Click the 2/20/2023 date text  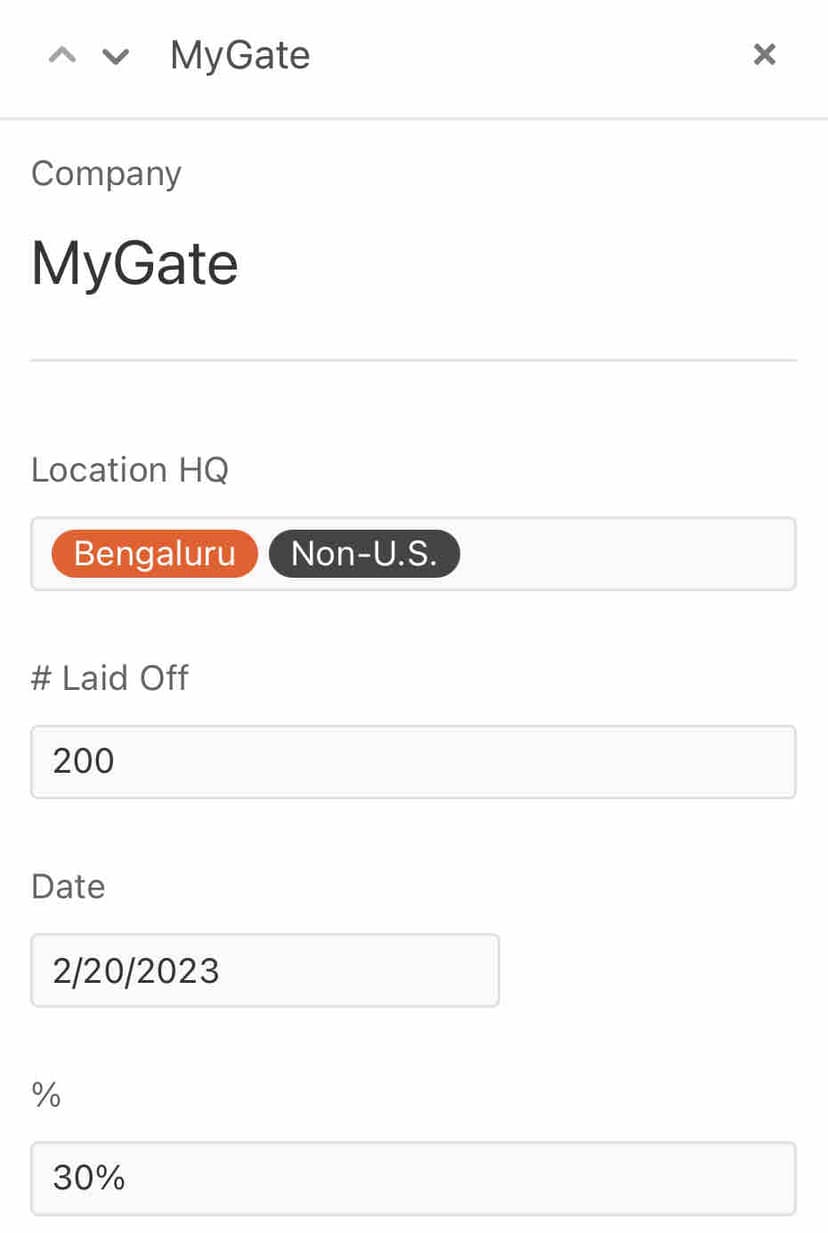tap(136, 970)
